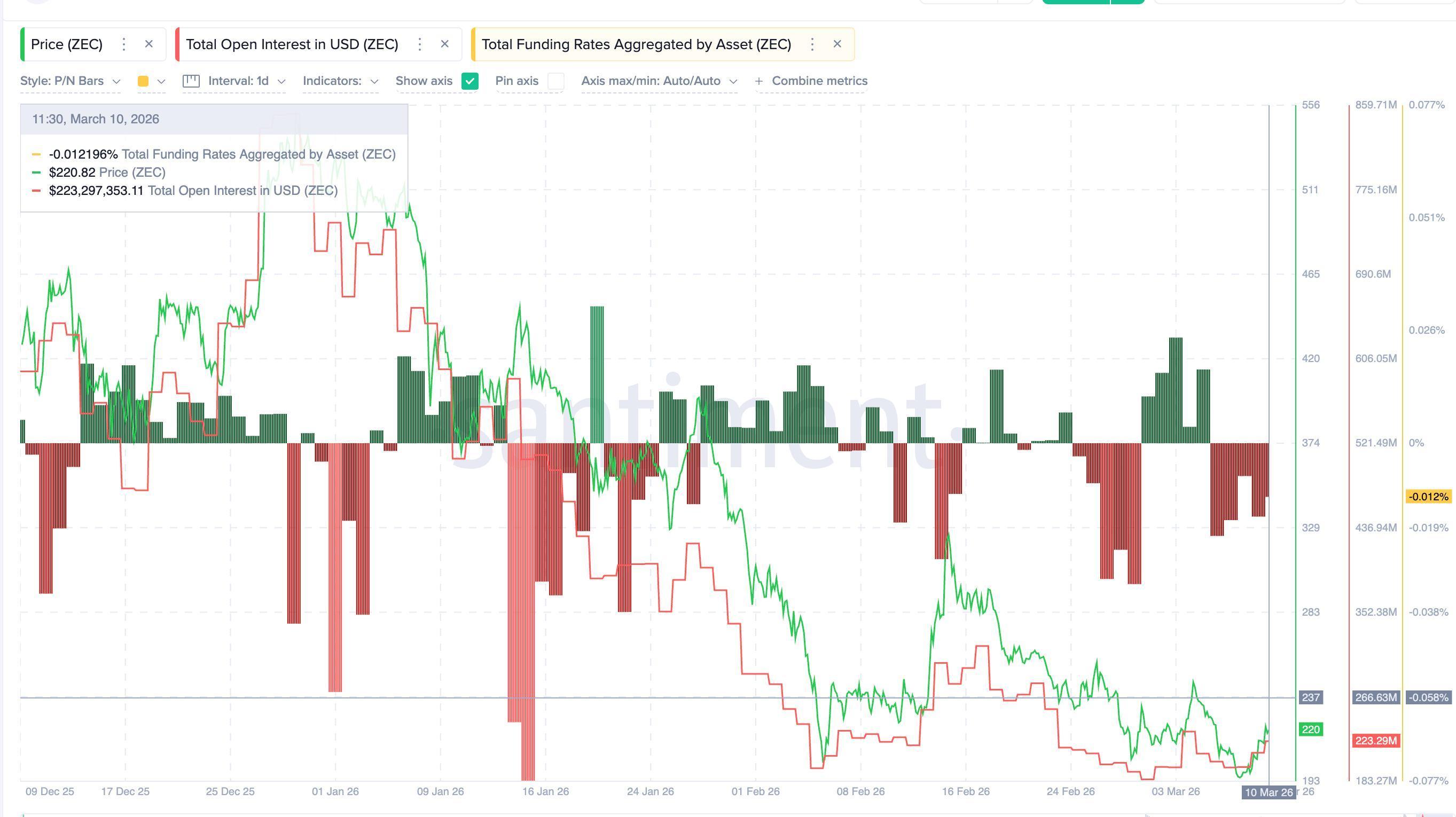
Task: Open options menu for Total Open Interest metric
Action: pos(419,44)
